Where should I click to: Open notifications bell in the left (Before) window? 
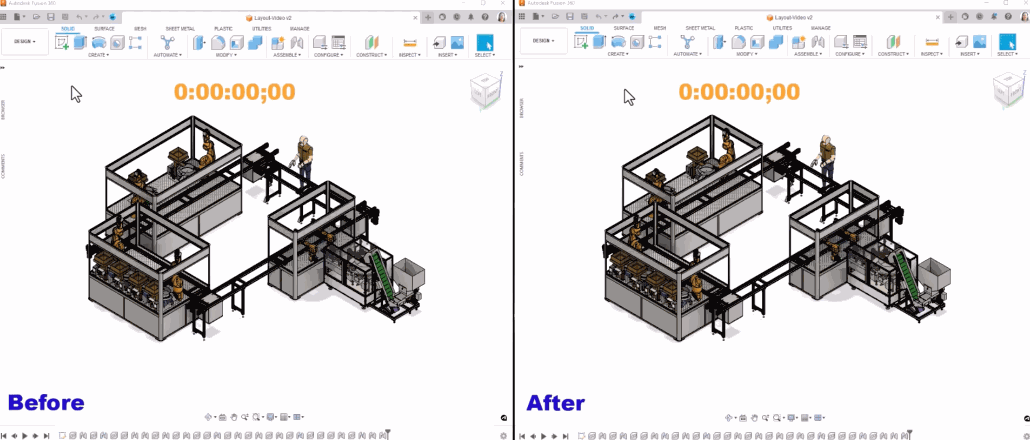click(x=471, y=17)
